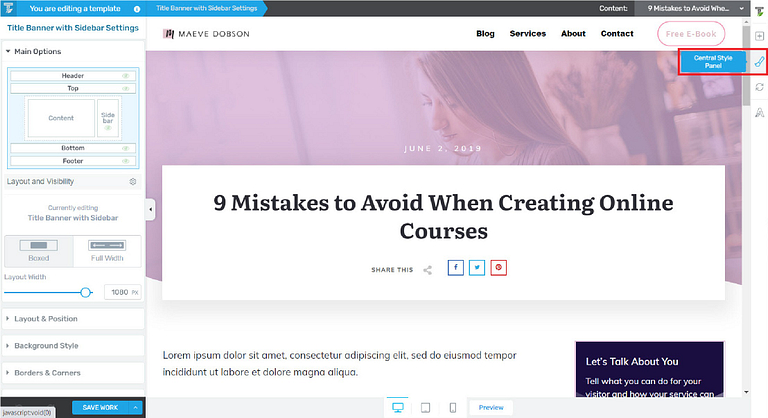Screen dimensions: 768x418
Task: Switch to tablet preview icon
Action: 426,408
